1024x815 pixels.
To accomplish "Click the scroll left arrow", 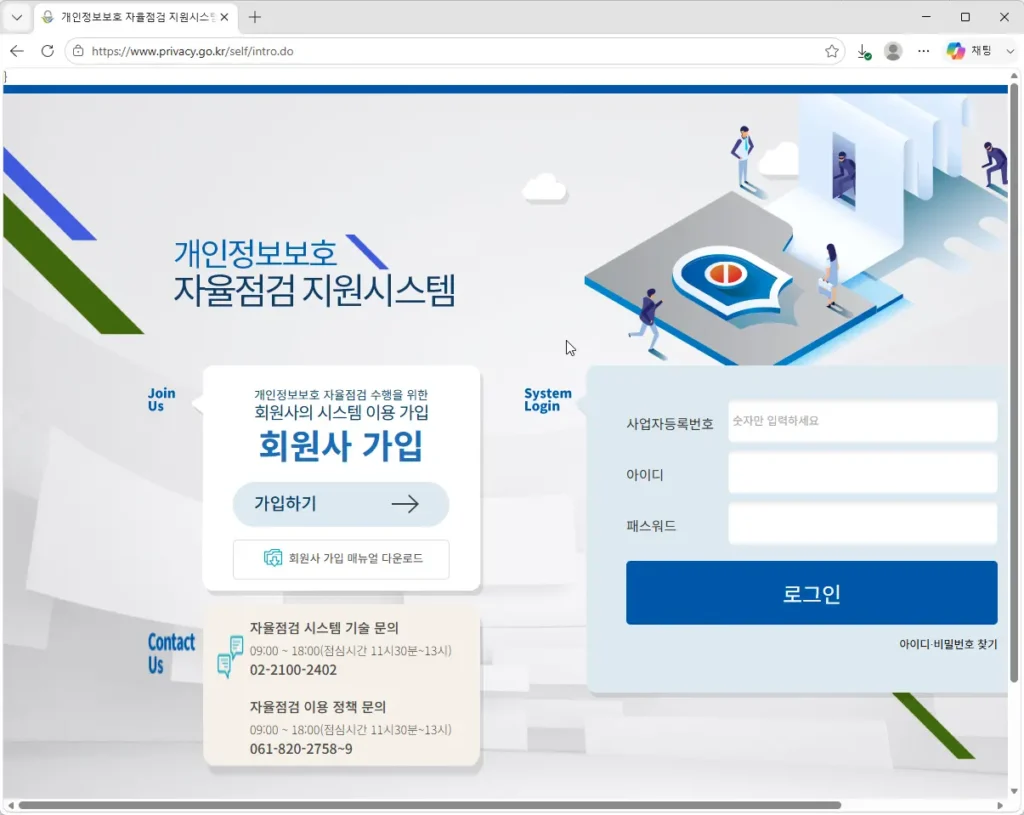I will coord(10,805).
